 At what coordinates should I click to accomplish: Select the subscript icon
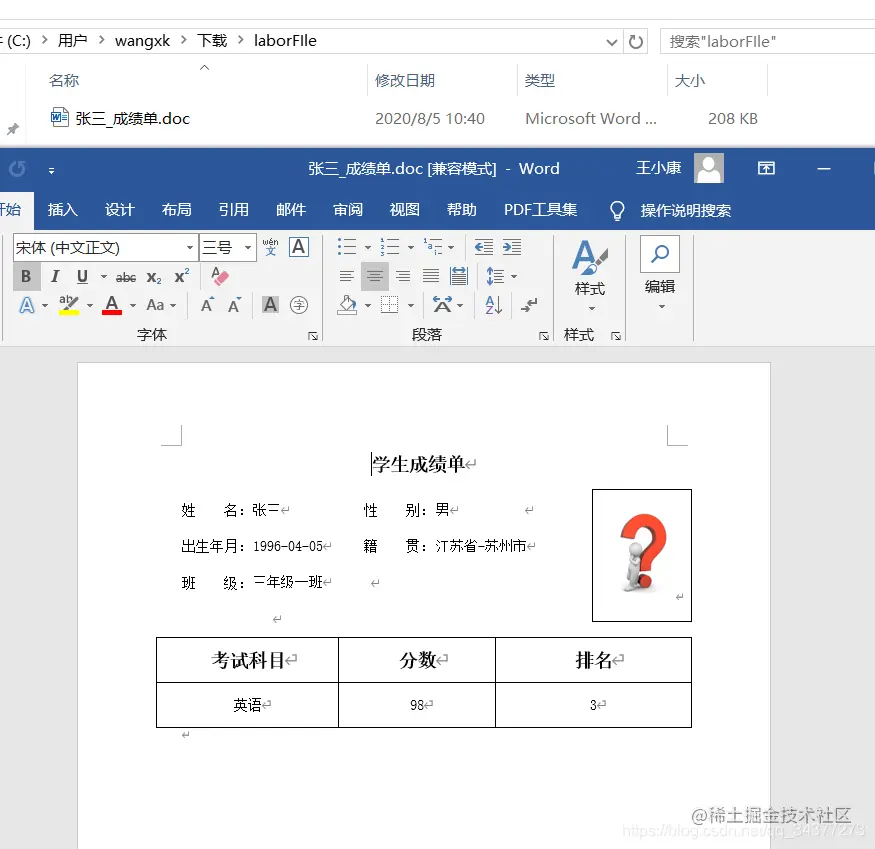coord(153,276)
